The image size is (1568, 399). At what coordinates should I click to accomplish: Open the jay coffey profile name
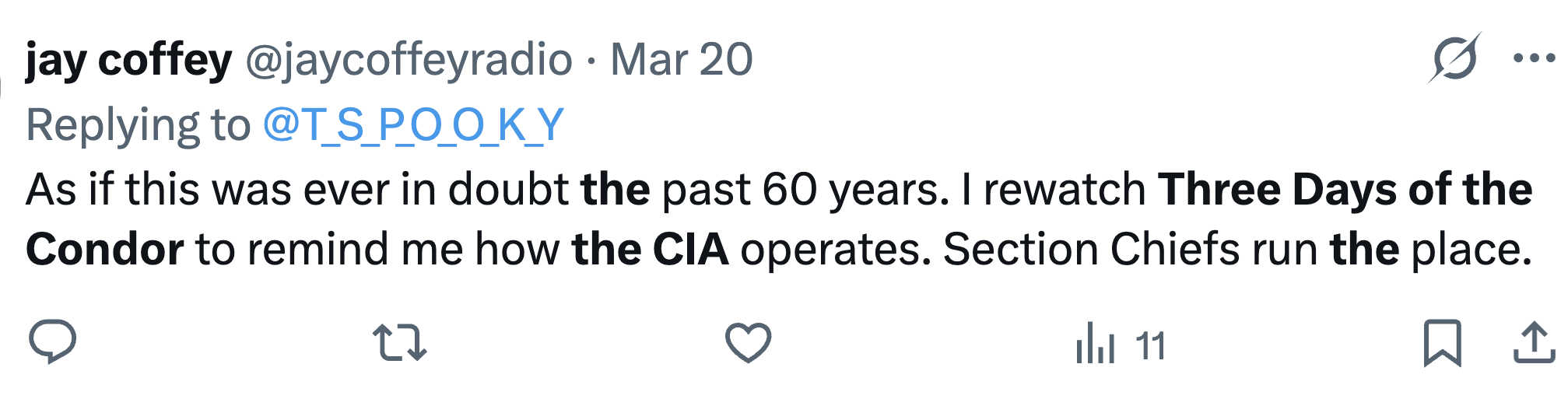[x=128, y=60]
